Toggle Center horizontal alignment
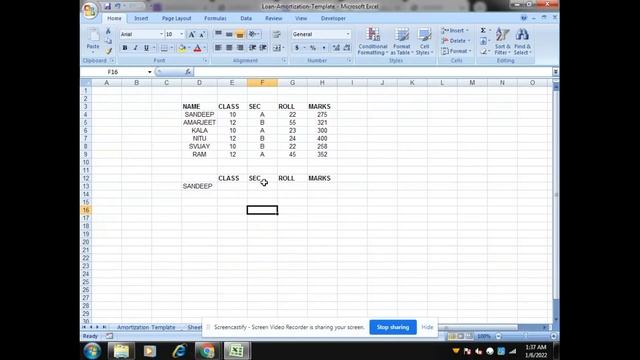Image resolution: width=640 pixels, height=360 pixels. 229,48
